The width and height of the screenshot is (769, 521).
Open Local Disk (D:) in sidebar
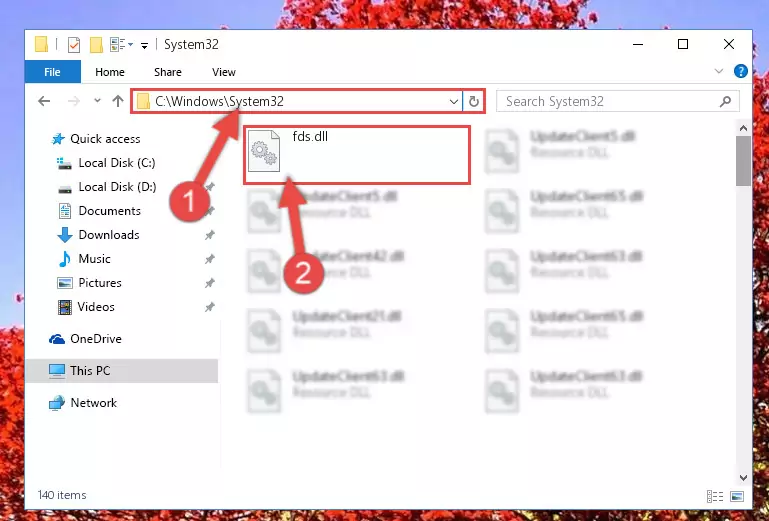click(106, 187)
